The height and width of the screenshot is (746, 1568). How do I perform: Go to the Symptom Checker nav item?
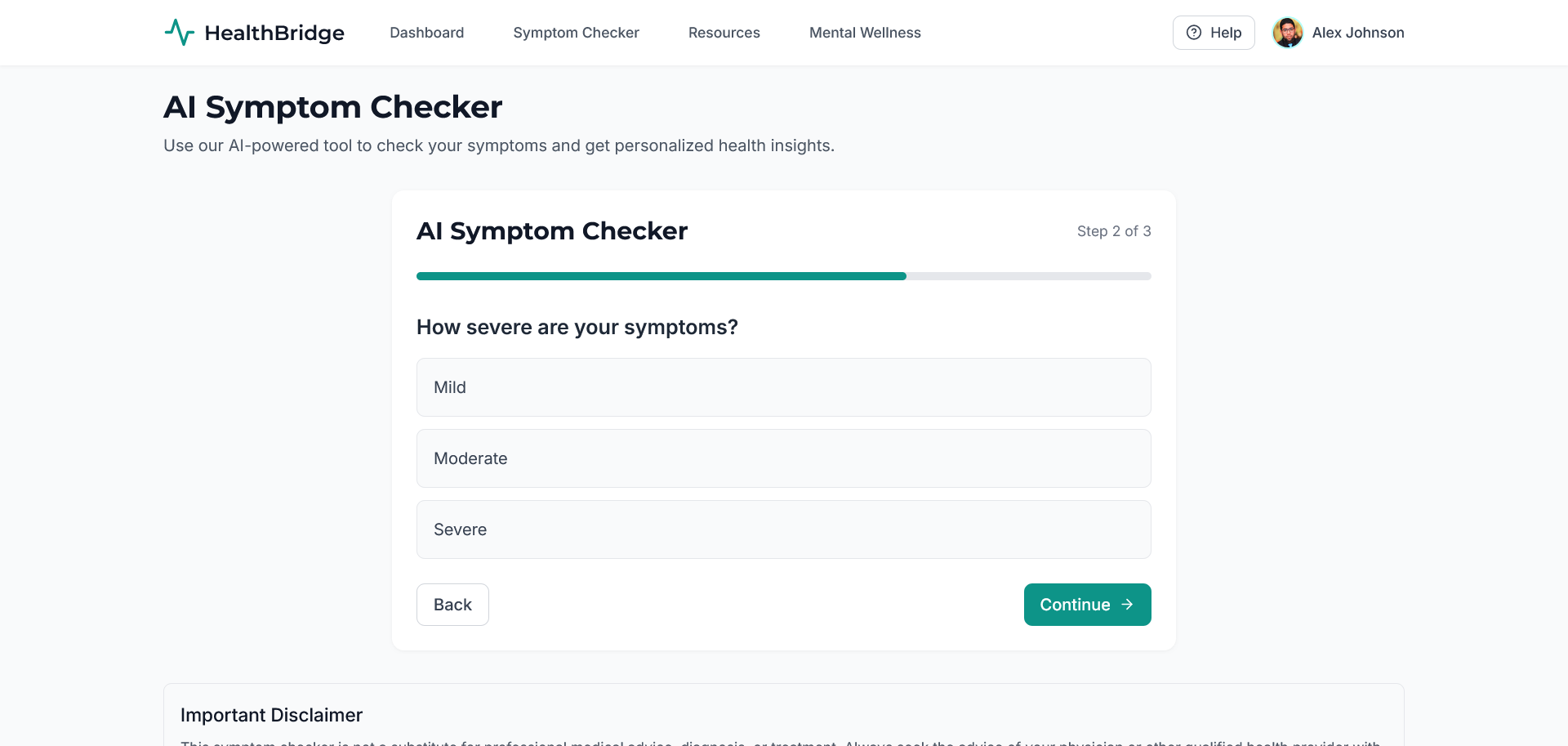pos(576,33)
